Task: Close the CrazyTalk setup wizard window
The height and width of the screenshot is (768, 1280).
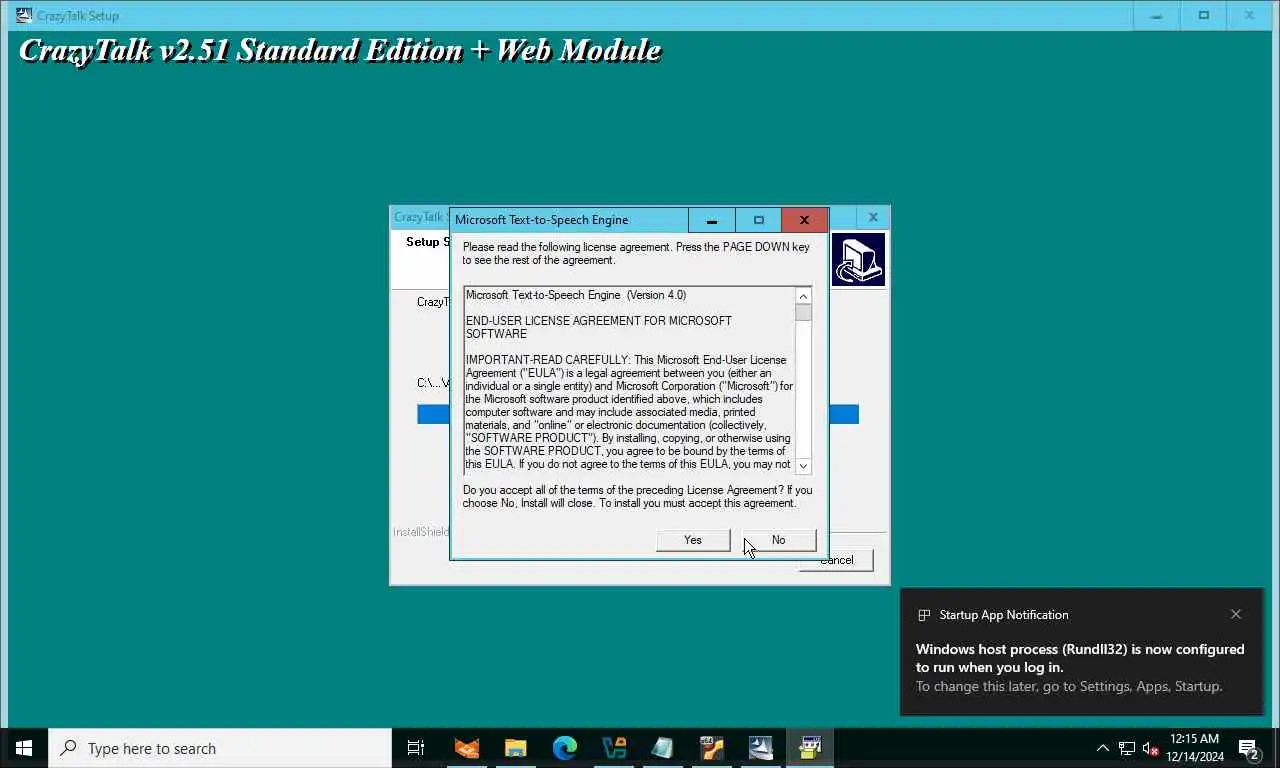Action: coord(873,217)
